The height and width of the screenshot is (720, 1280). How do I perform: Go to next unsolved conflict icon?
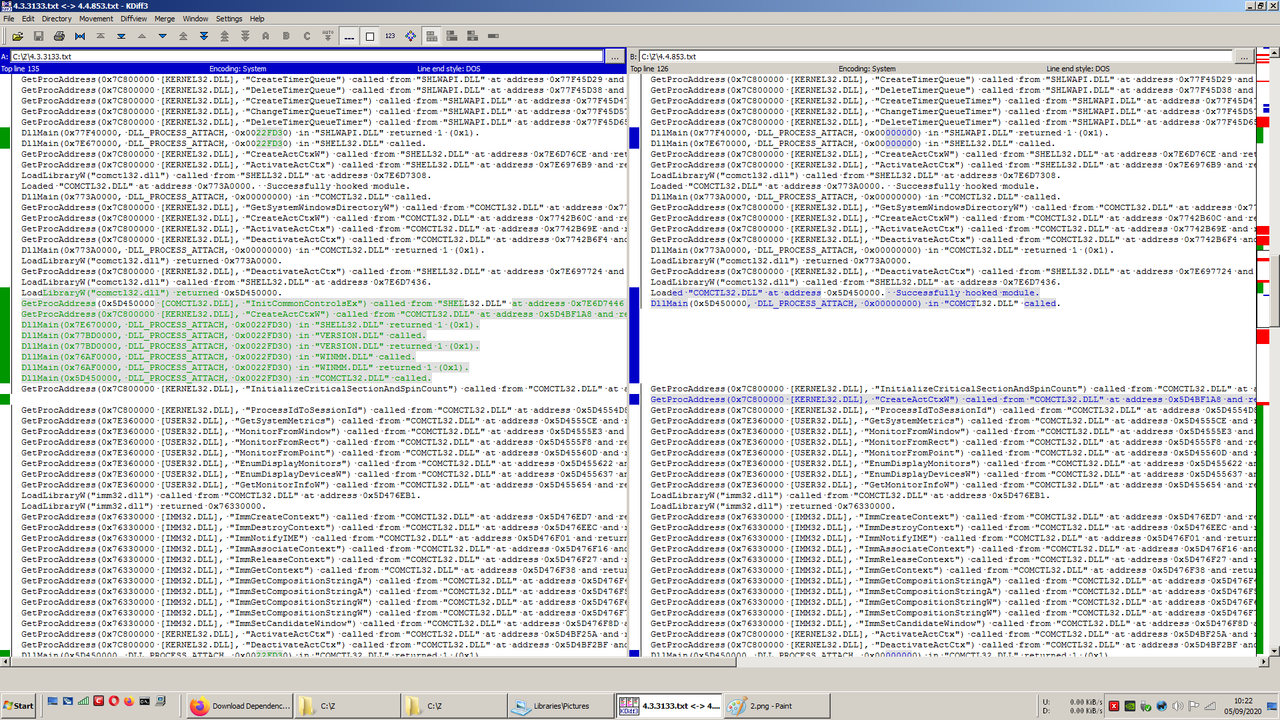click(x=245, y=36)
